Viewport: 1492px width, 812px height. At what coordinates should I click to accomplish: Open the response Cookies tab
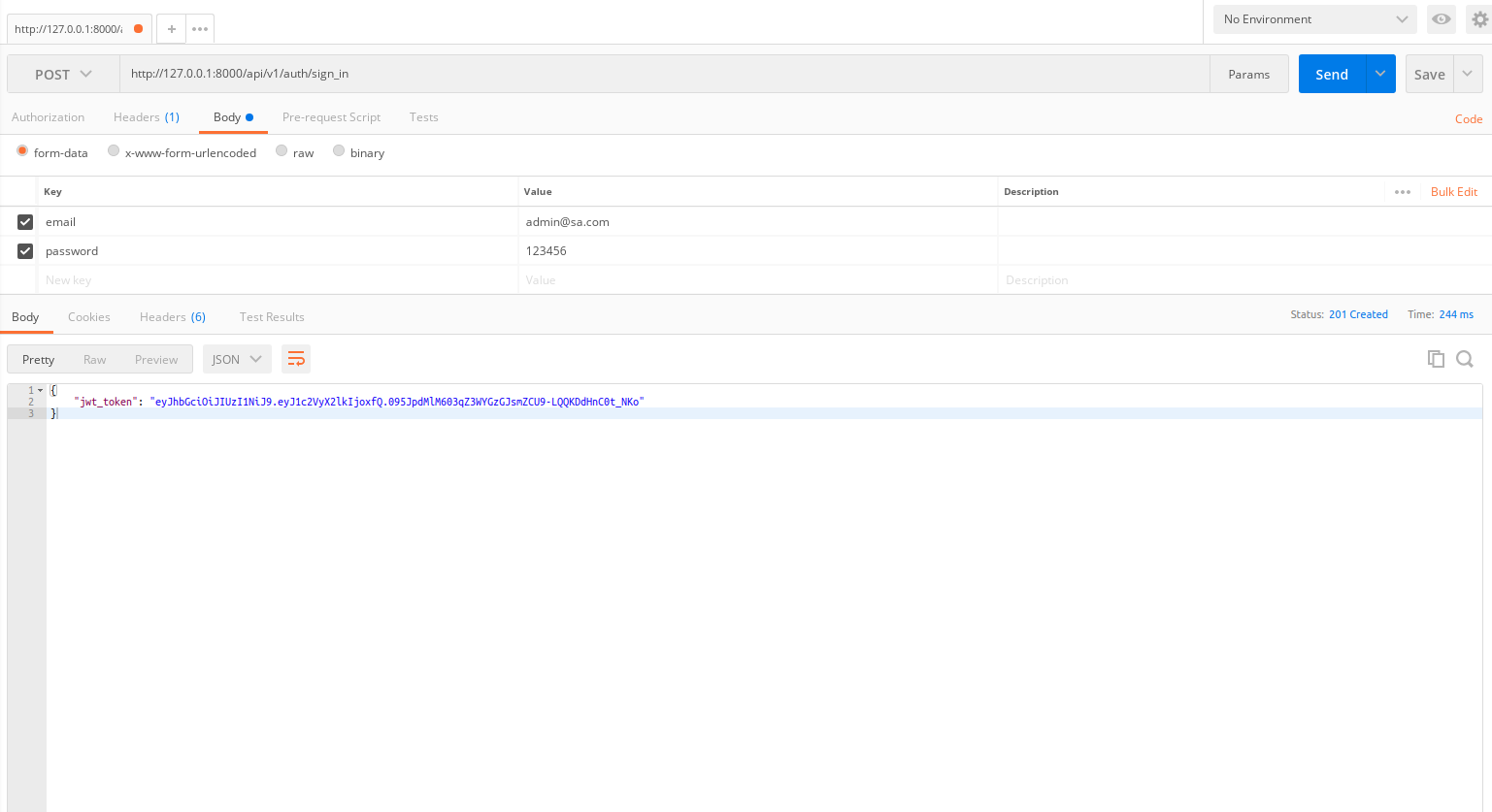(x=89, y=317)
